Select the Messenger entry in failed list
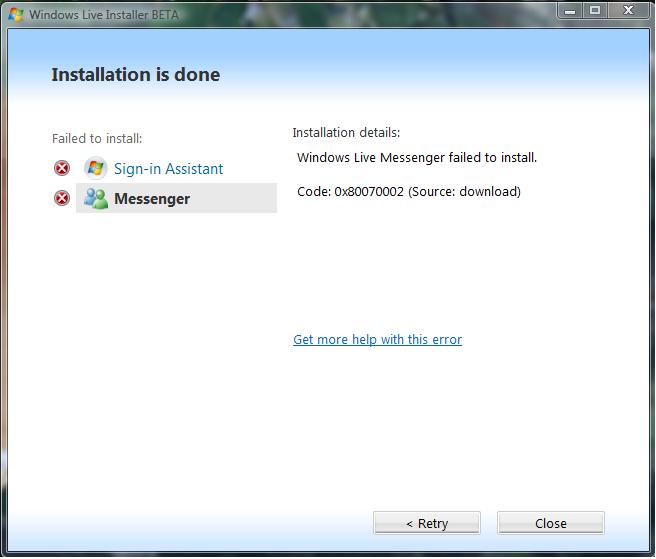This screenshot has height=559, width=656. point(176,198)
